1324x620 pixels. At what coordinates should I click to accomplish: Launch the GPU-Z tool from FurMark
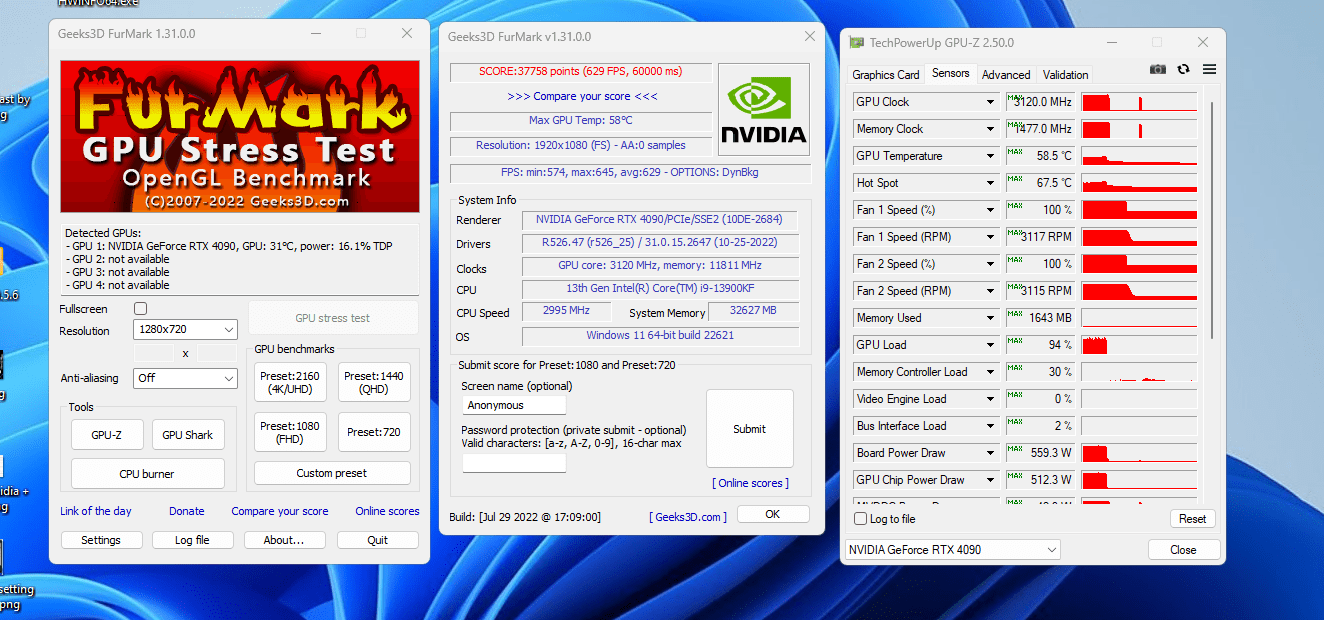point(106,435)
